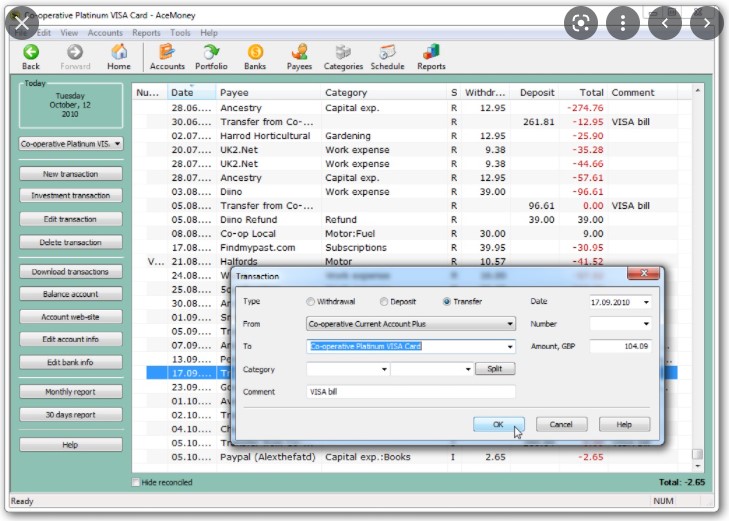This screenshot has height=521, width=729.
Task: Click the Edit transaction button
Action: (71, 219)
